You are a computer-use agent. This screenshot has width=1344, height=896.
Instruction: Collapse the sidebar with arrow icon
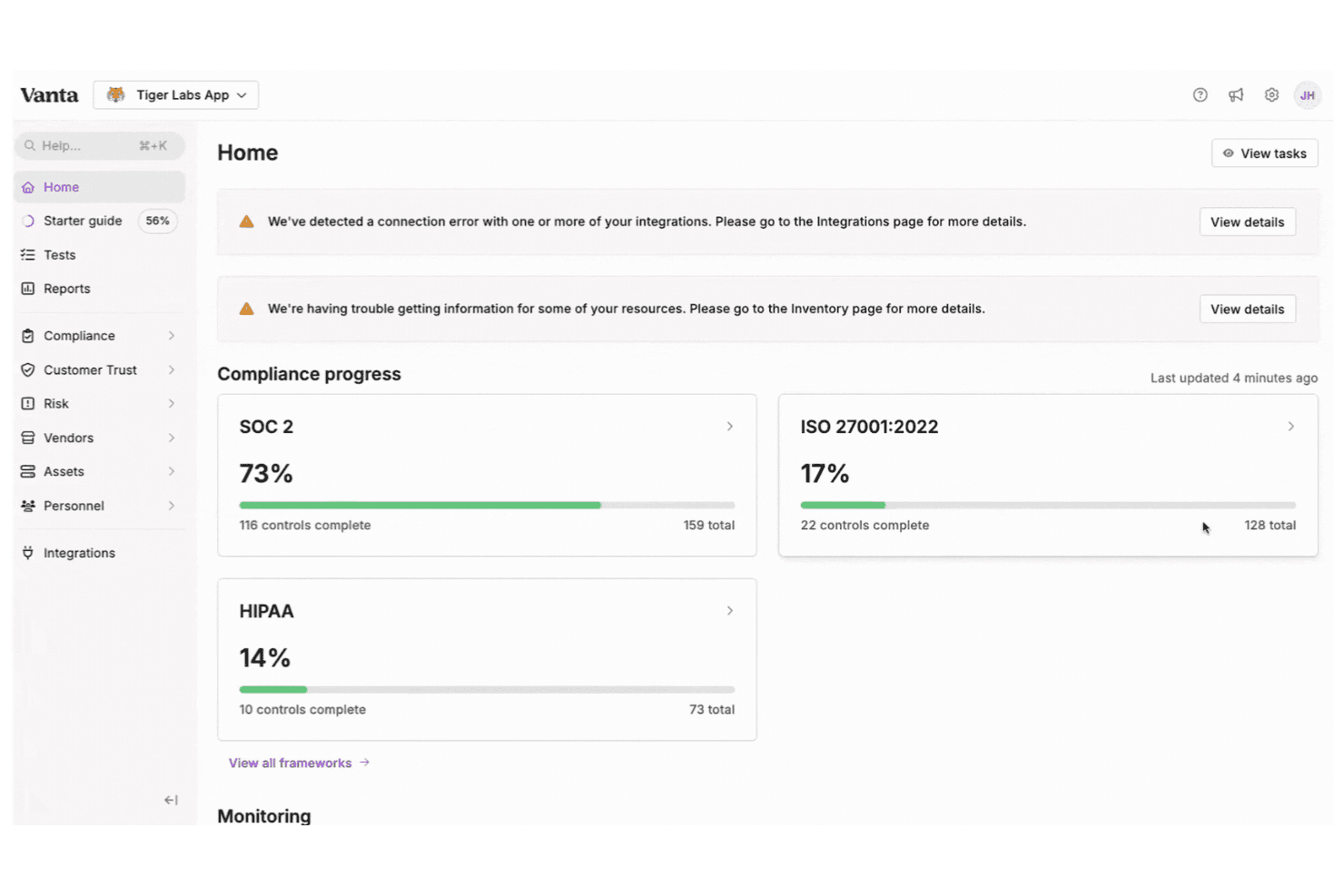tap(171, 800)
